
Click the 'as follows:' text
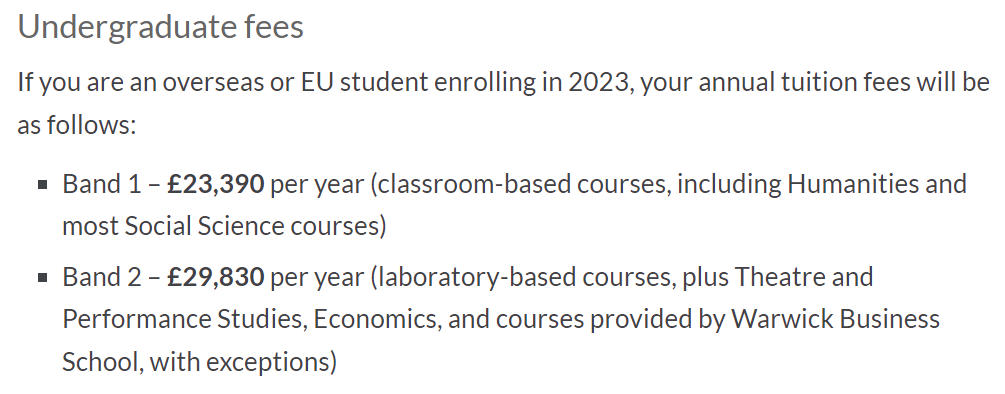[77, 125]
